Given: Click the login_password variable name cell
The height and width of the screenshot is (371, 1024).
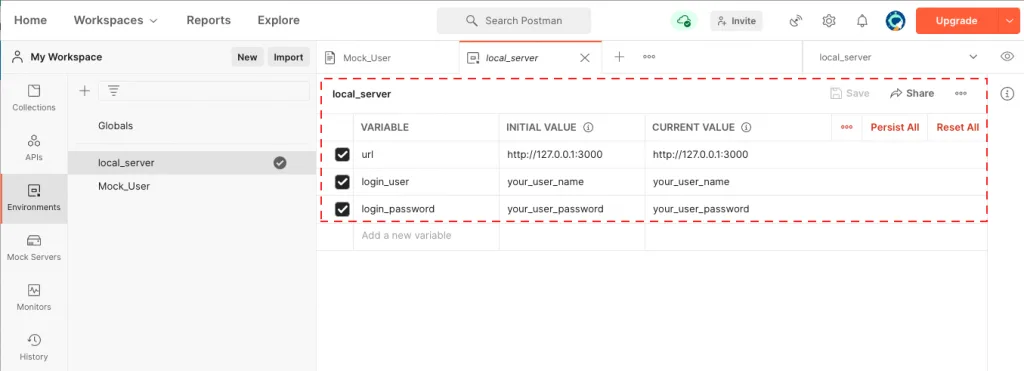Looking at the screenshot, I should (426, 209).
